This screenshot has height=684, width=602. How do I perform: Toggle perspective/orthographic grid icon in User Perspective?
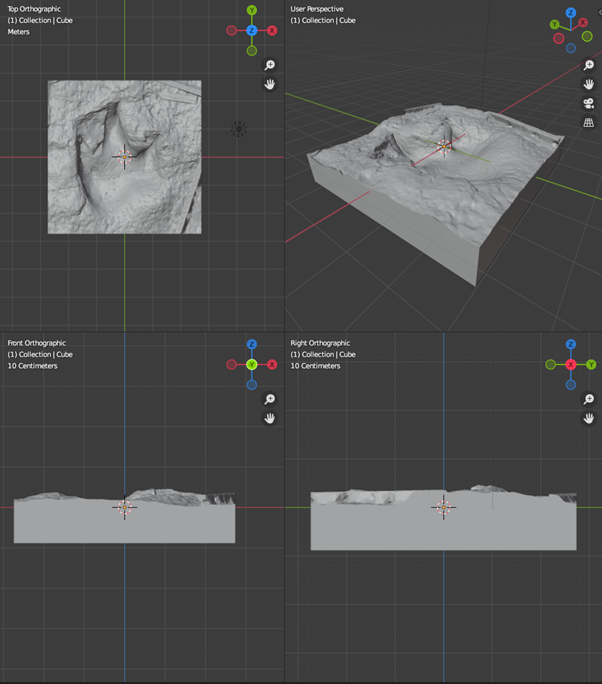tap(589, 122)
